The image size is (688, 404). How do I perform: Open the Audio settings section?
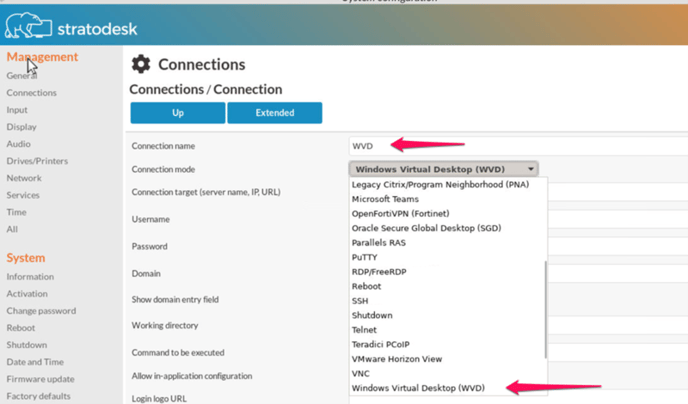[18, 144]
